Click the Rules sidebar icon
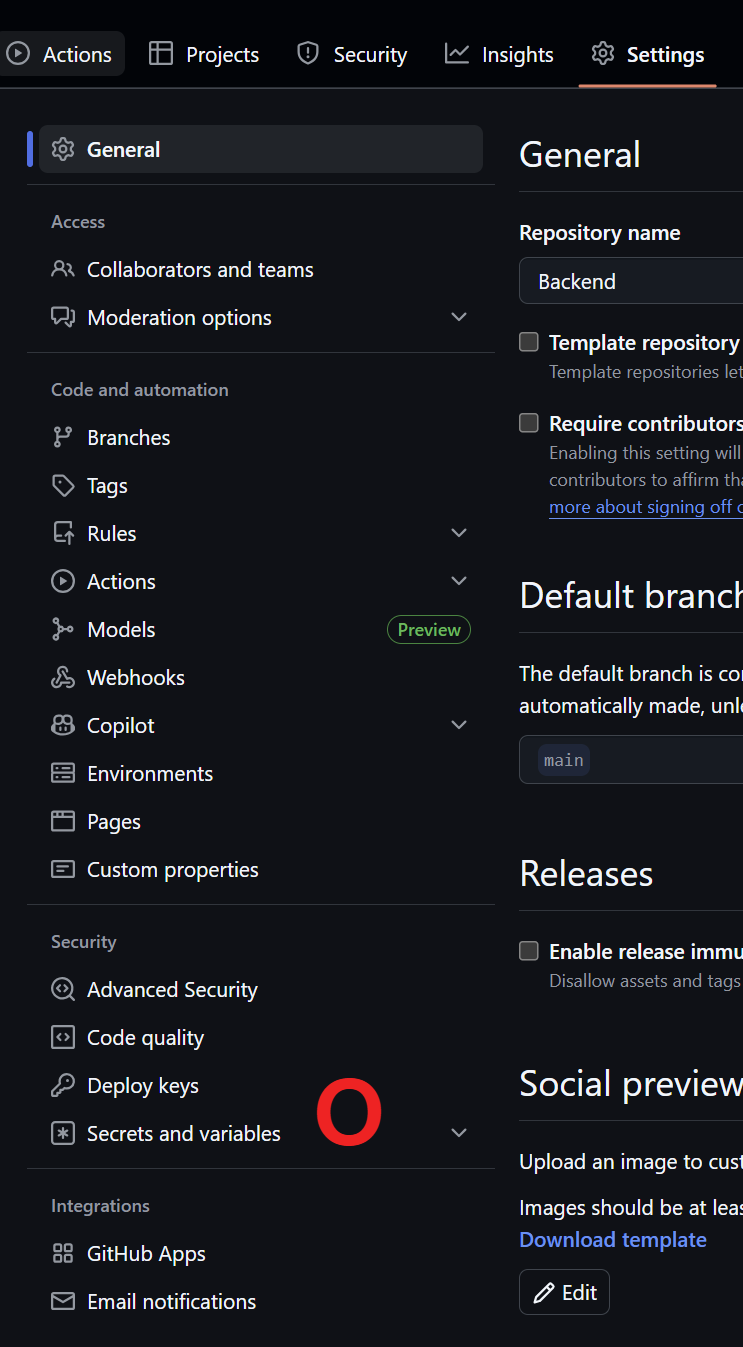This screenshot has height=1347, width=743. [x=63, y=534]
